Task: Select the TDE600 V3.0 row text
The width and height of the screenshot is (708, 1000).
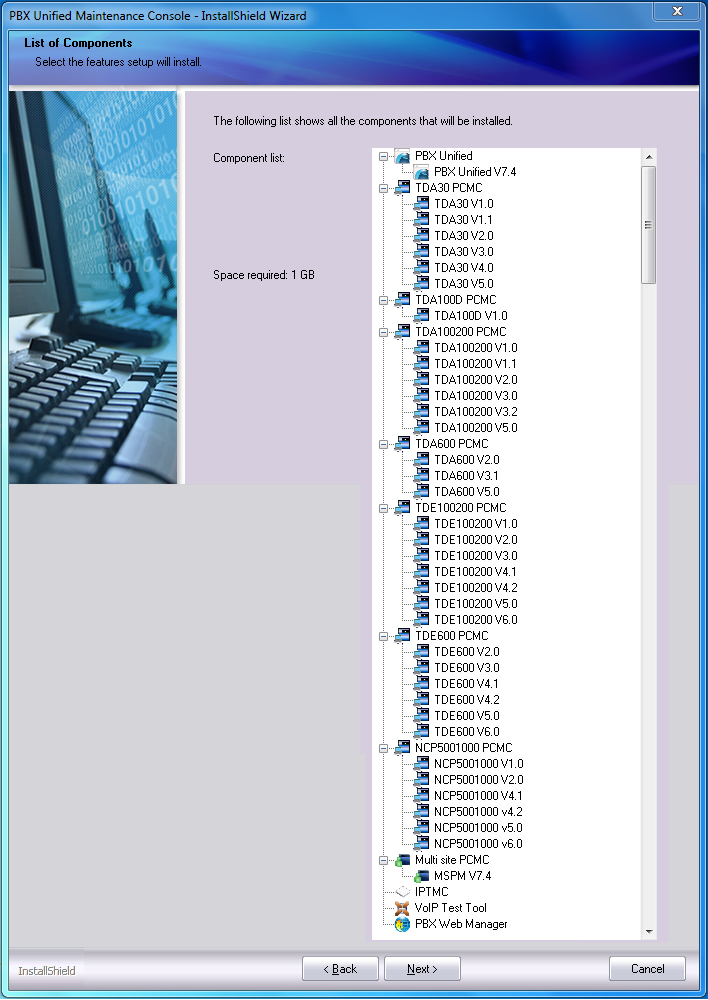Action: 467,667
